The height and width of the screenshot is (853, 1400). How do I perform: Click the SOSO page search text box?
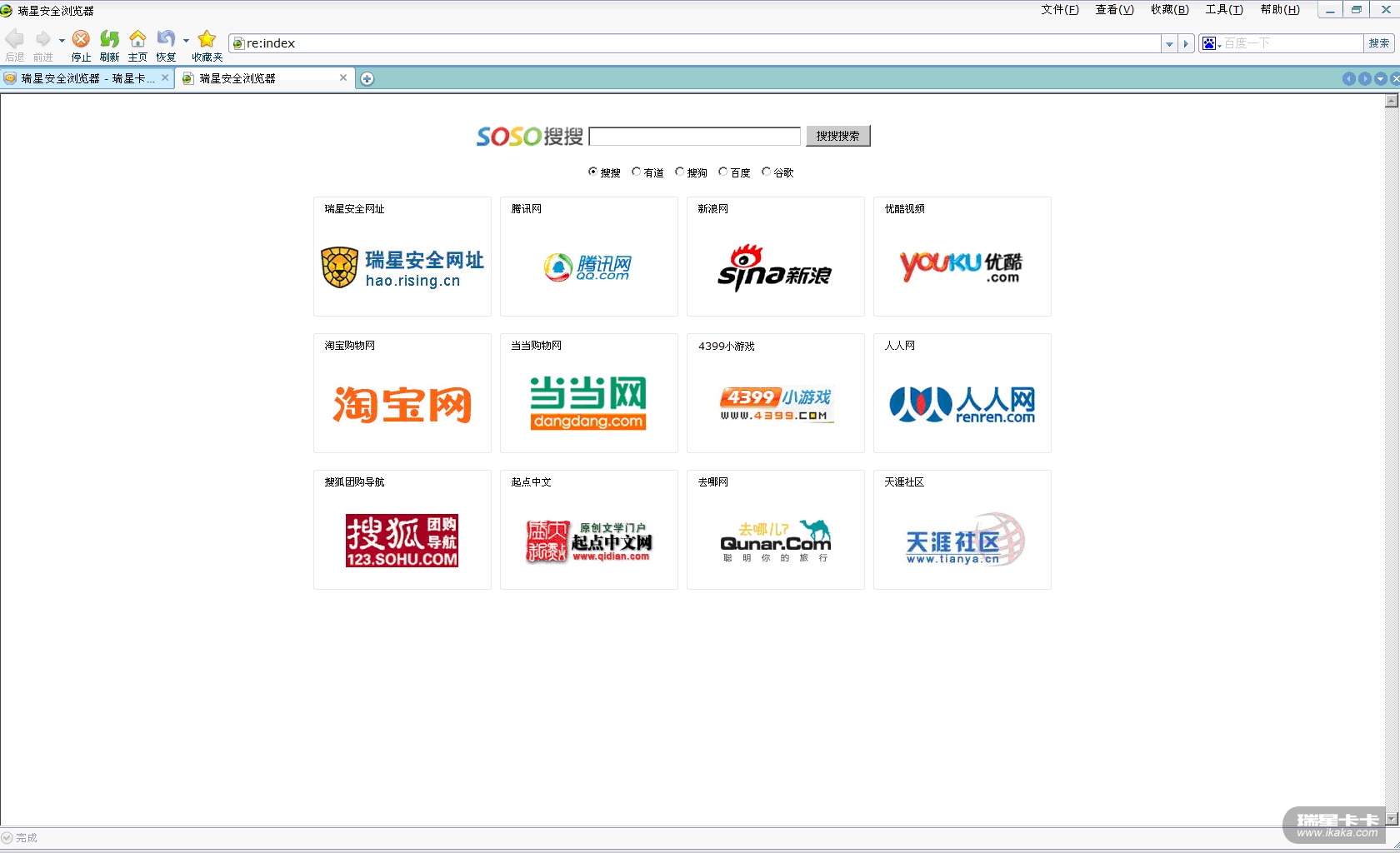tap(695, 136)
